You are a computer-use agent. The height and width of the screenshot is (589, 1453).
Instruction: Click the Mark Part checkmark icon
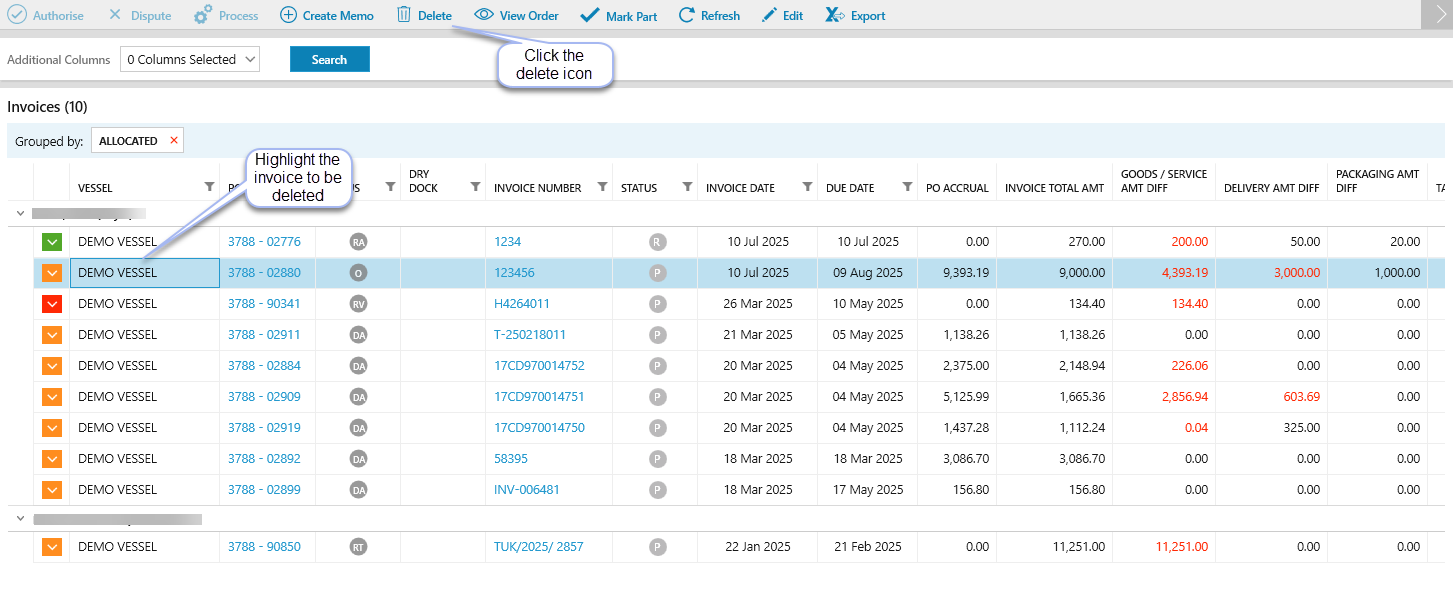pos(590,16)
